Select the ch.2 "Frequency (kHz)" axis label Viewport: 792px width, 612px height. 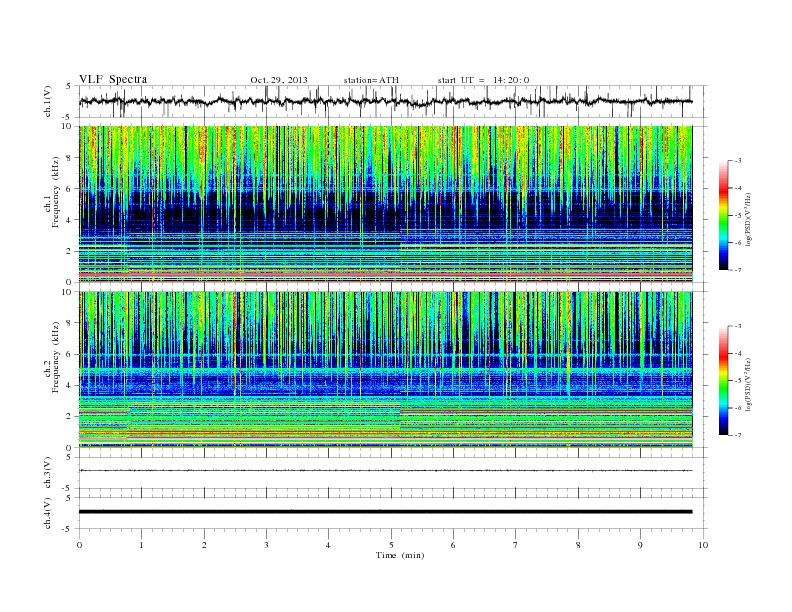point(56,357)
